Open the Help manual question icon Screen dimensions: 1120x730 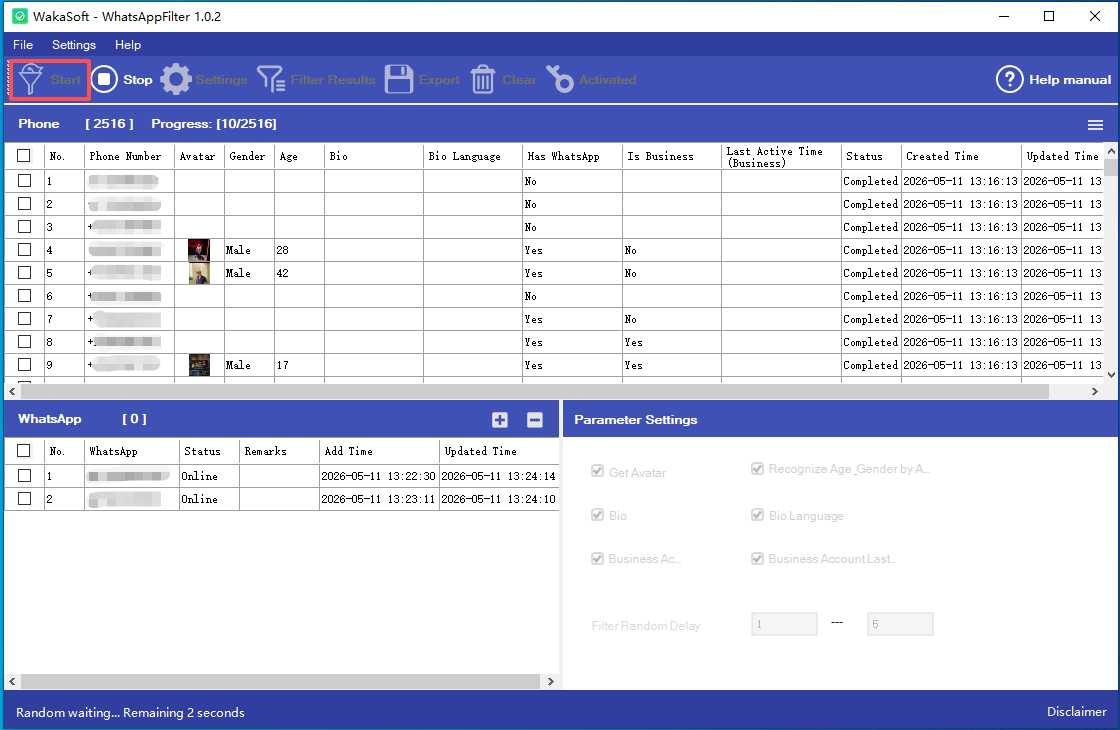click(1009, 79)
